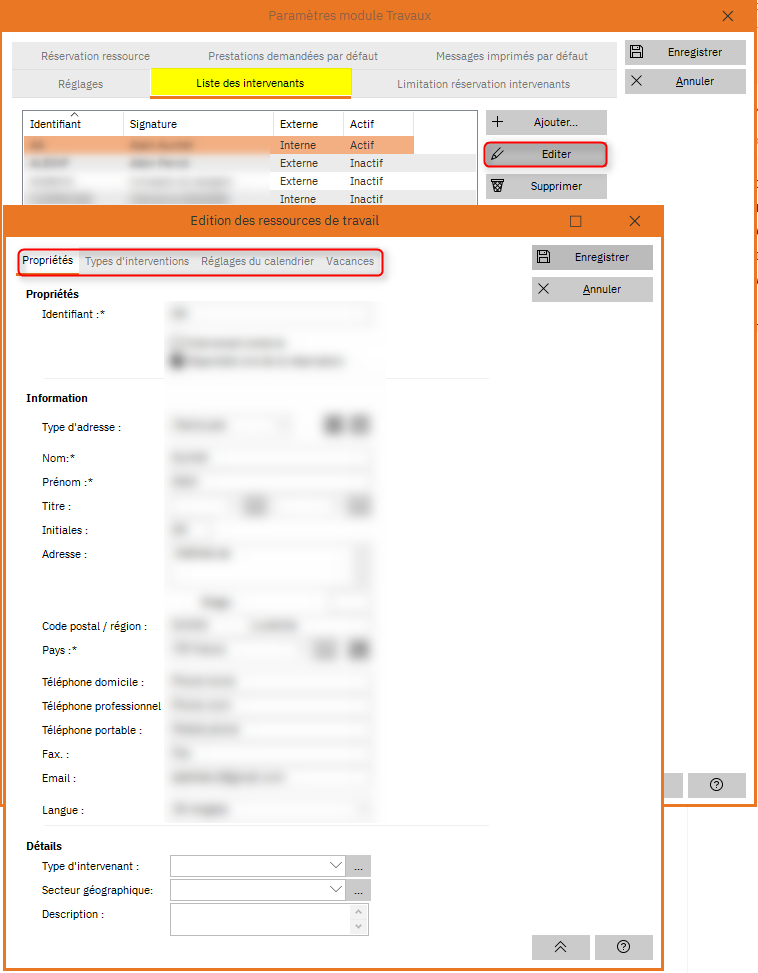This screenshot has height=973, width=758.
Task: Click Description field scroll down arrow
Action: coord(359,927)
